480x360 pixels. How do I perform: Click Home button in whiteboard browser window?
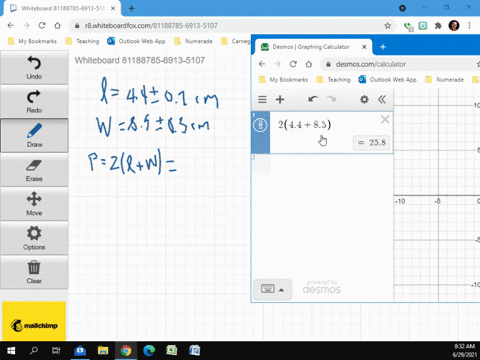(x=57, y=26)
